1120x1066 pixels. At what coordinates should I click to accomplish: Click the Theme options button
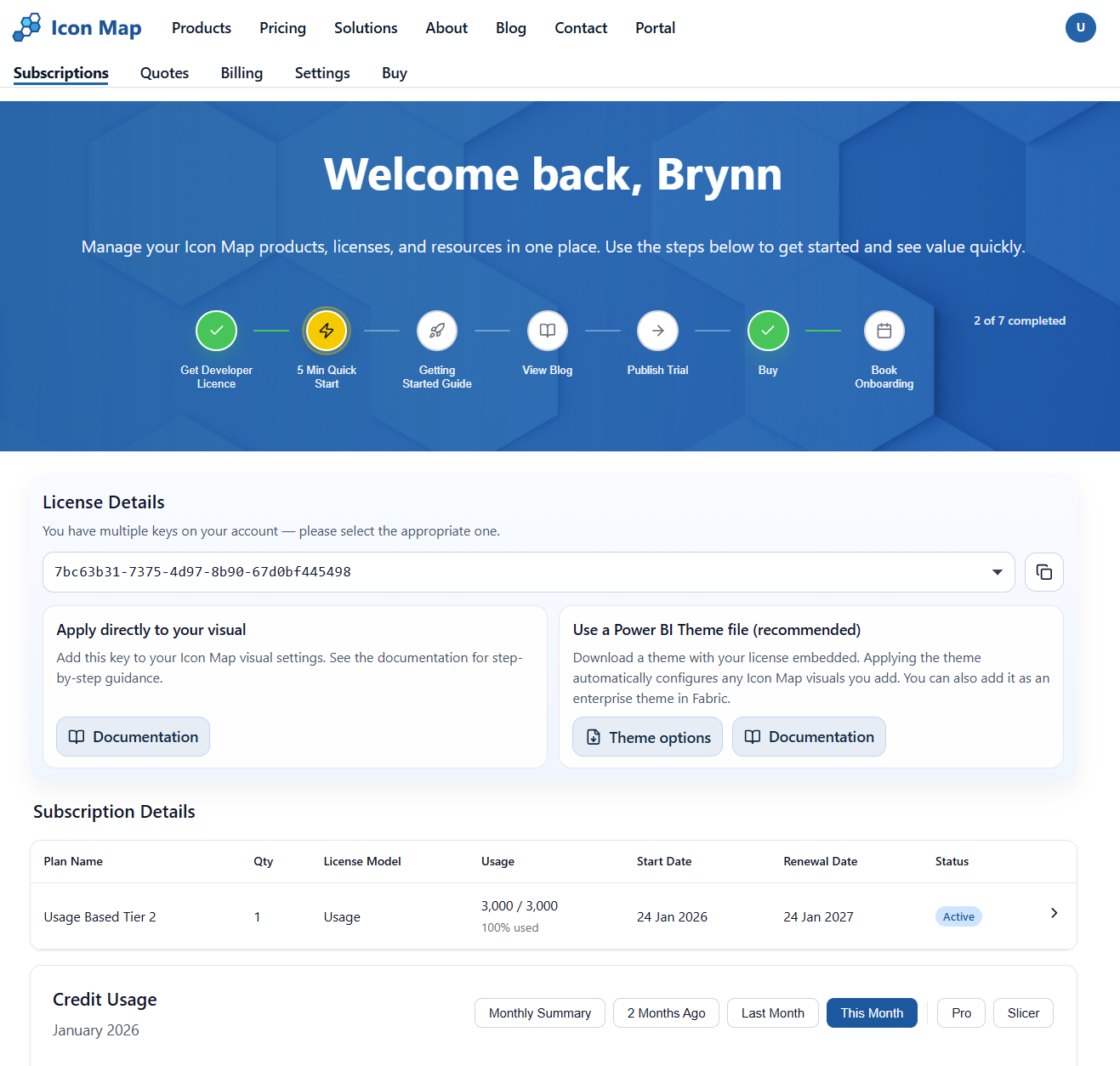coord(647,736)
